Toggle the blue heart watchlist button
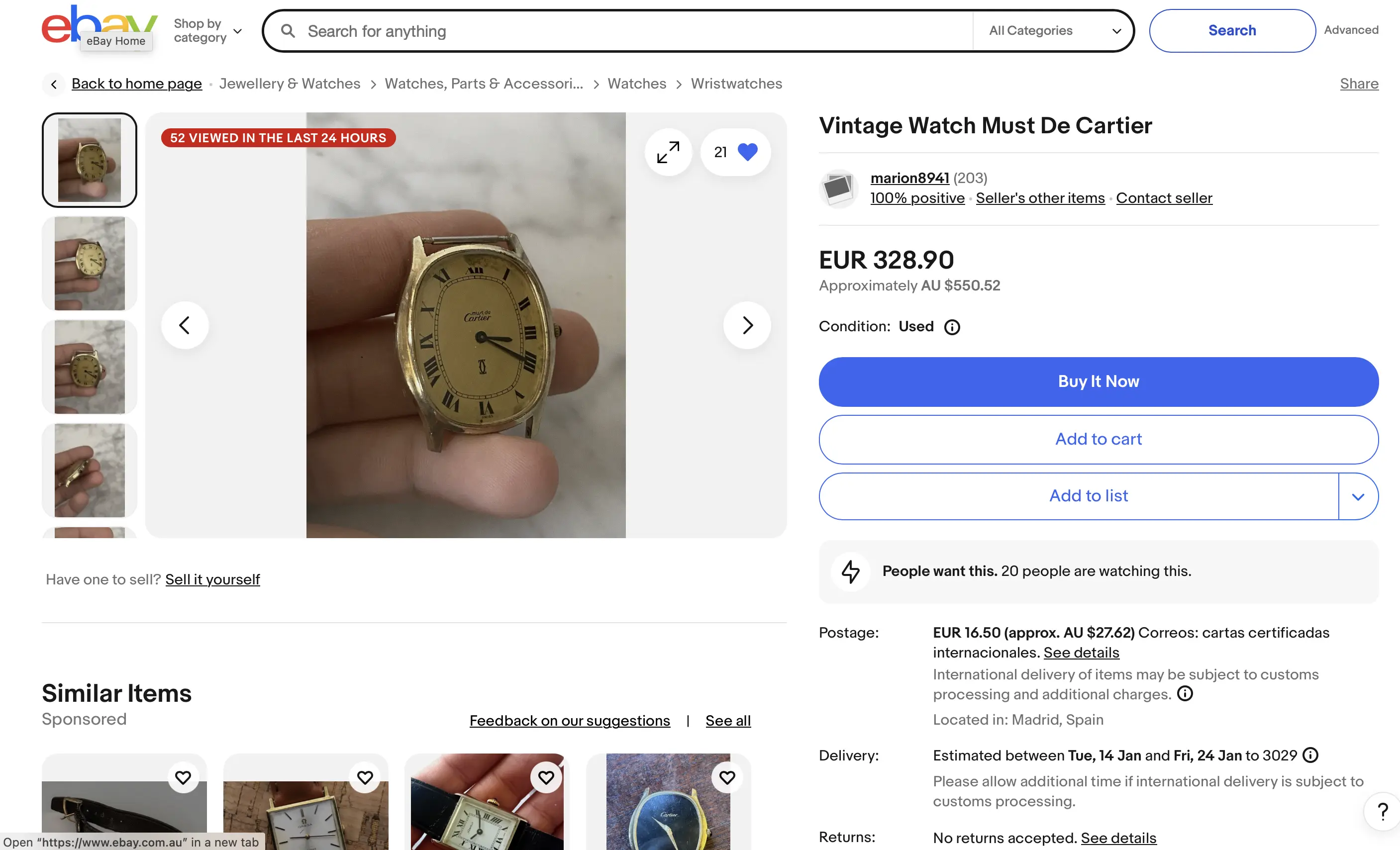Image resolution: width=1400 pixels, height=850 pixels. click(x=747, y=152)
